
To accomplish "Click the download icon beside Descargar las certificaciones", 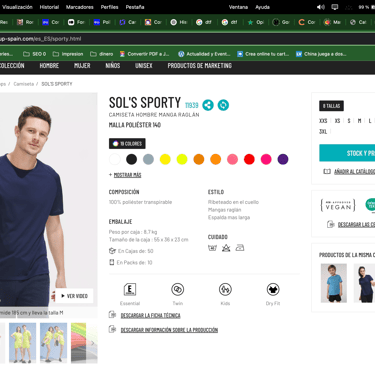I will [x=330, y=224].
